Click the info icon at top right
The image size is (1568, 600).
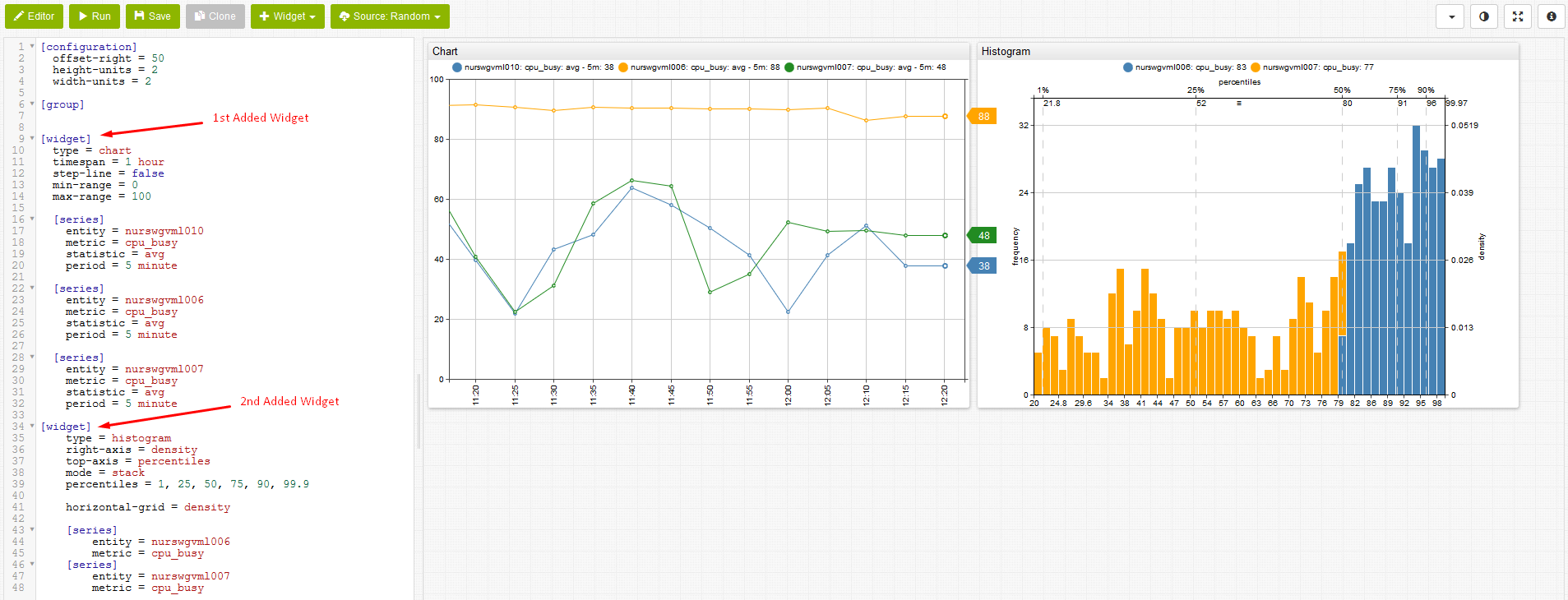1552,16
